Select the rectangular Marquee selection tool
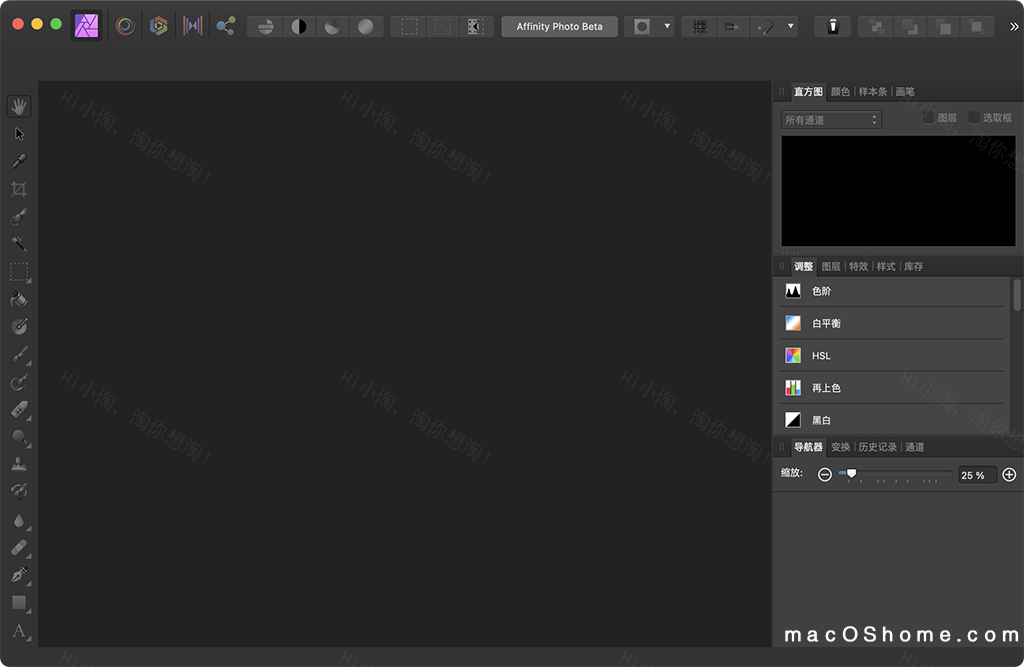 tap(18, 273)
